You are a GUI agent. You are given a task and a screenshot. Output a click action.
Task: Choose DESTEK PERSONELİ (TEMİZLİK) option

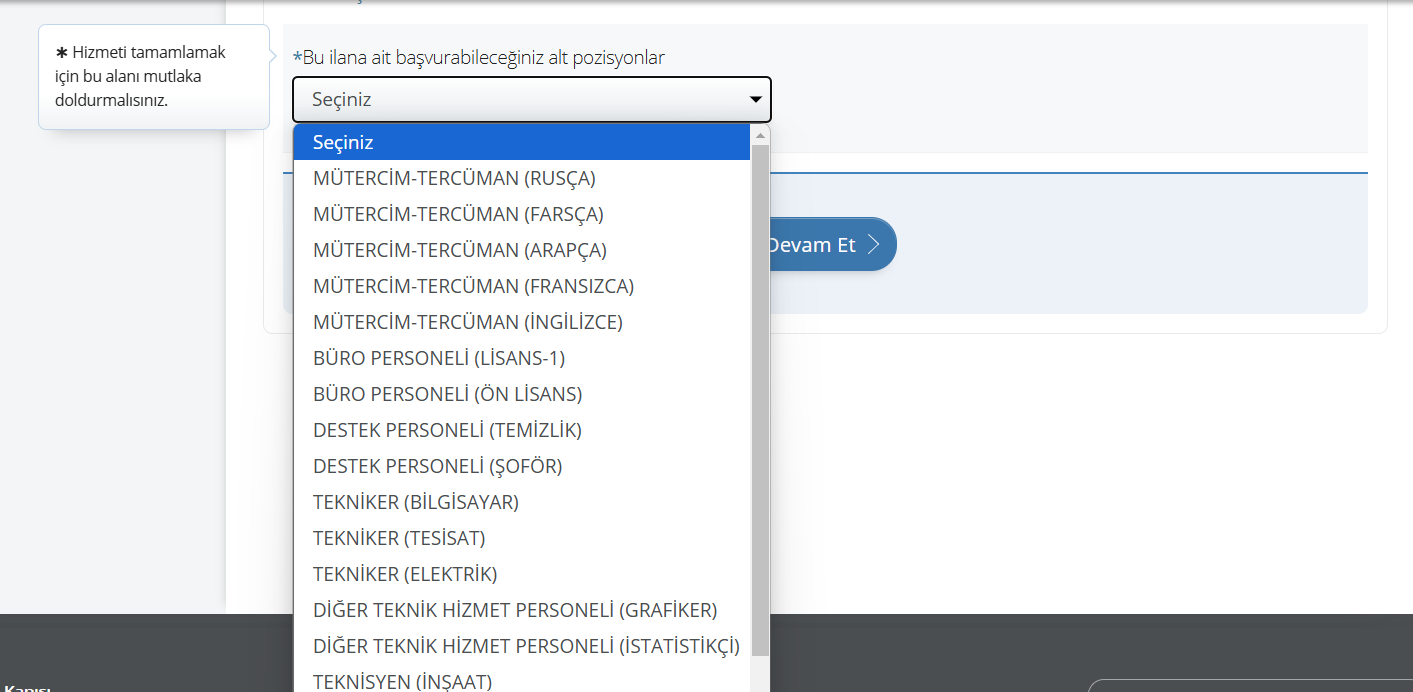447,430
